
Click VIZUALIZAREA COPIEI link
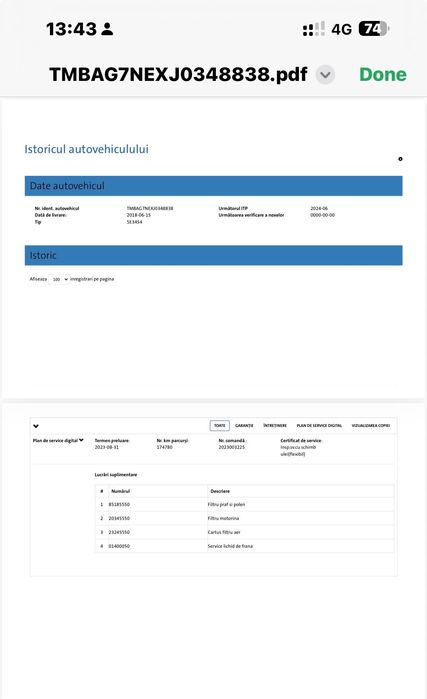tap(371, 426)
